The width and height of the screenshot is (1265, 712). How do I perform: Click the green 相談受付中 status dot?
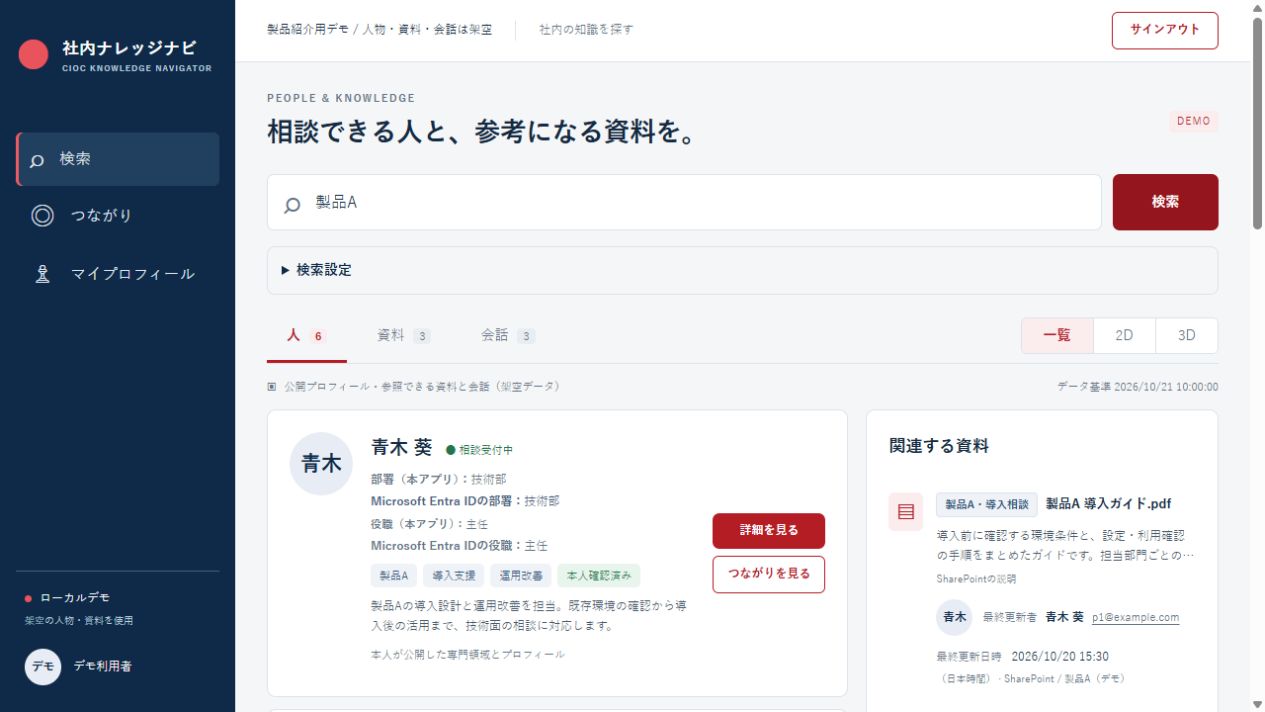(450, 450)
